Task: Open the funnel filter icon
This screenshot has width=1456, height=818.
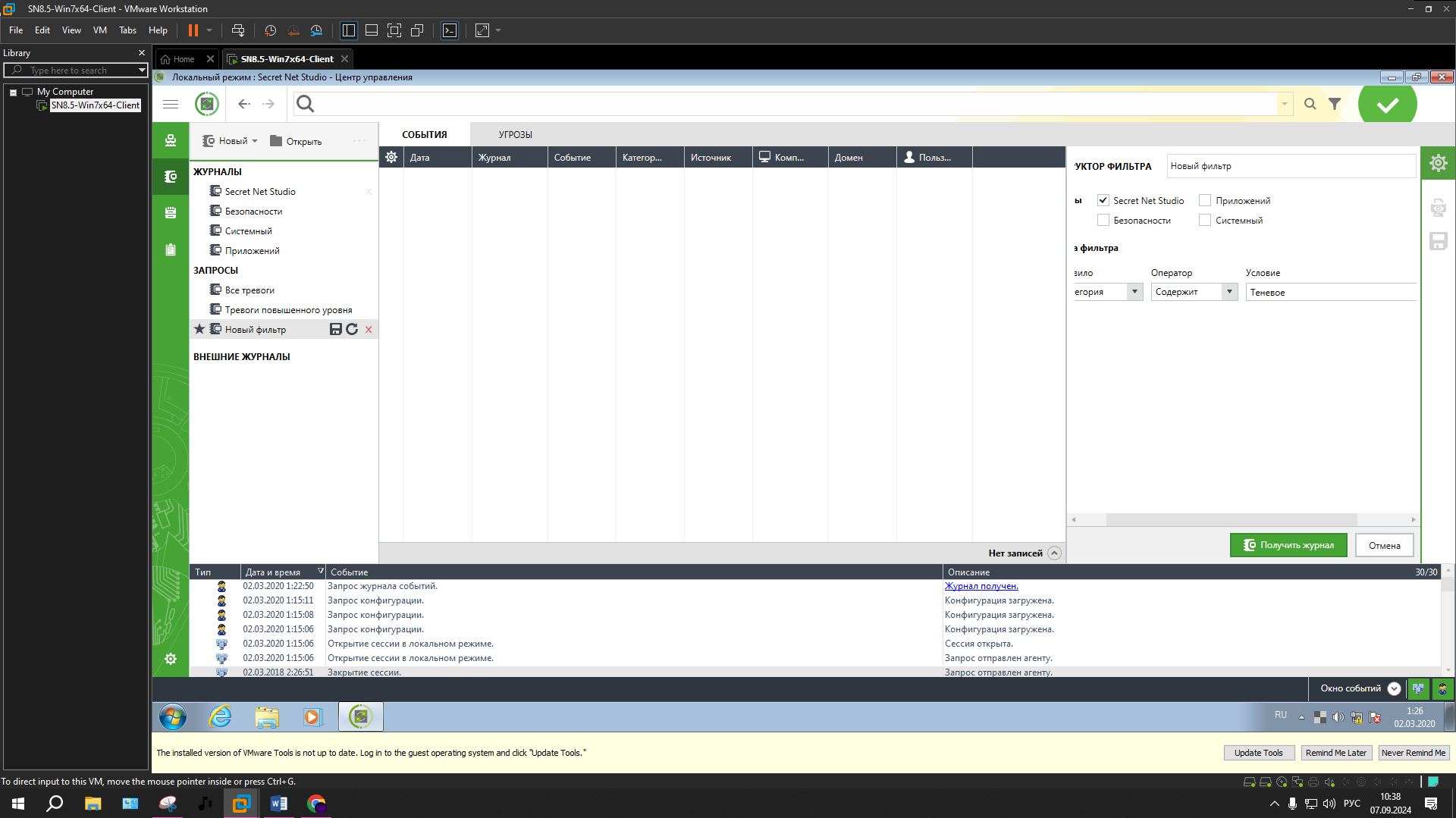Action: (1335, 104)
